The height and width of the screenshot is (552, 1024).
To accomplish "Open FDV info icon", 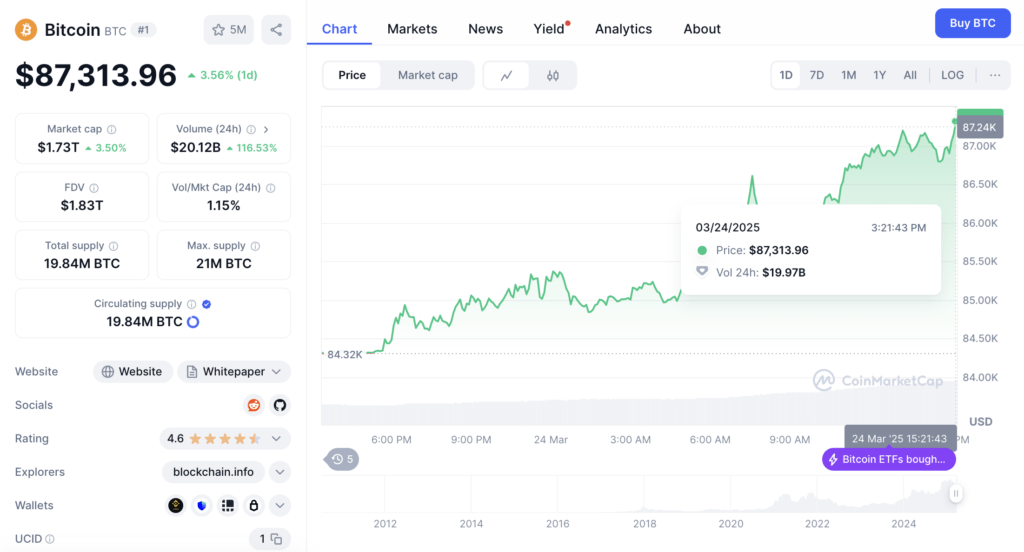I will (x=94, y=187).
